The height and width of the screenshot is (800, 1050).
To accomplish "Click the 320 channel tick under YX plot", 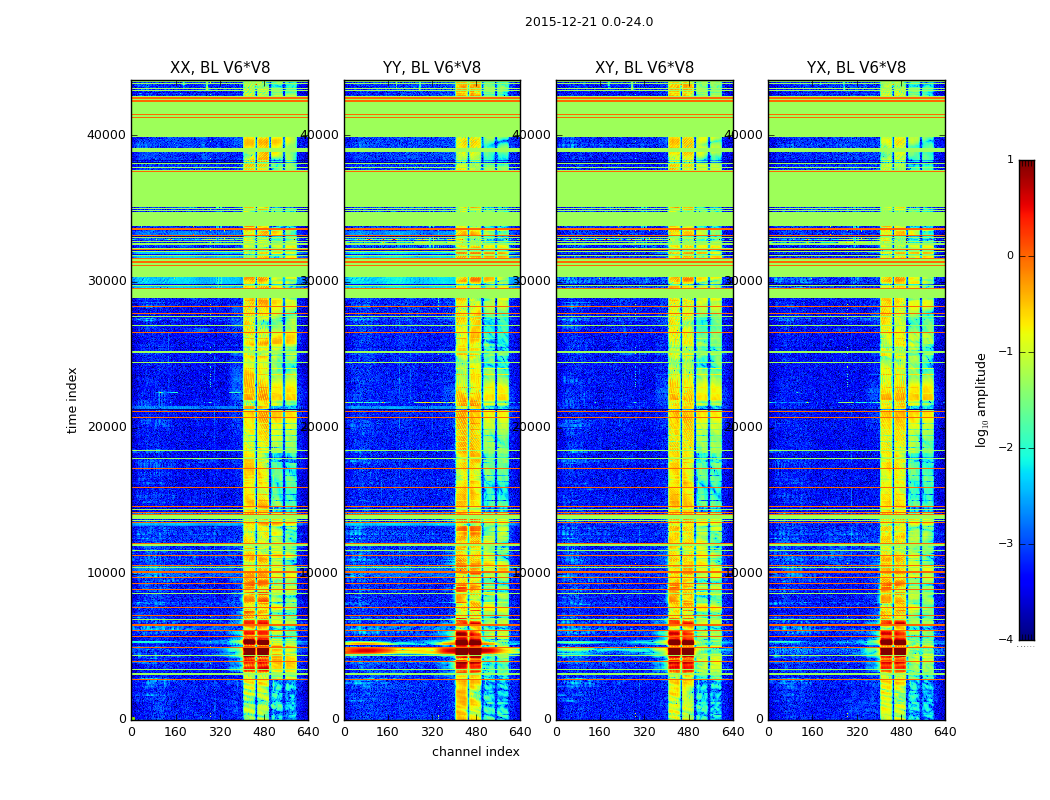I will click(857, 732).
